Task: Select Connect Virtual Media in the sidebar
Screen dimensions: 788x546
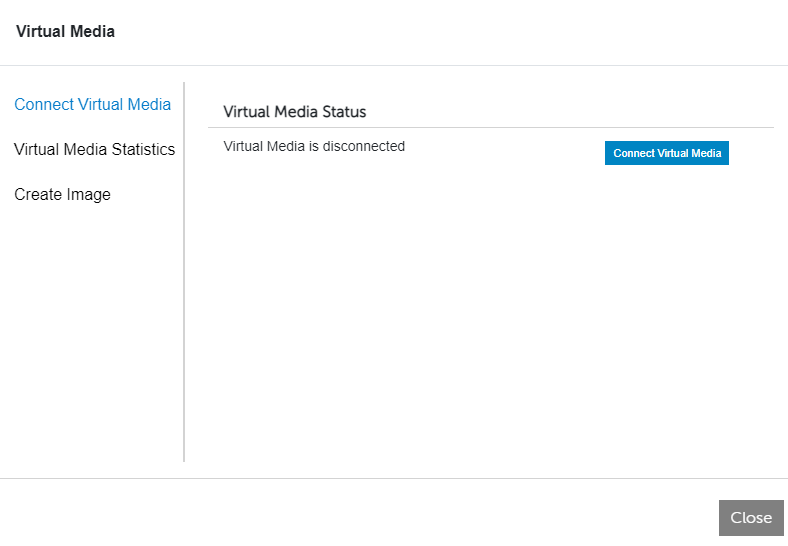Action: click(x=92, y=104)
